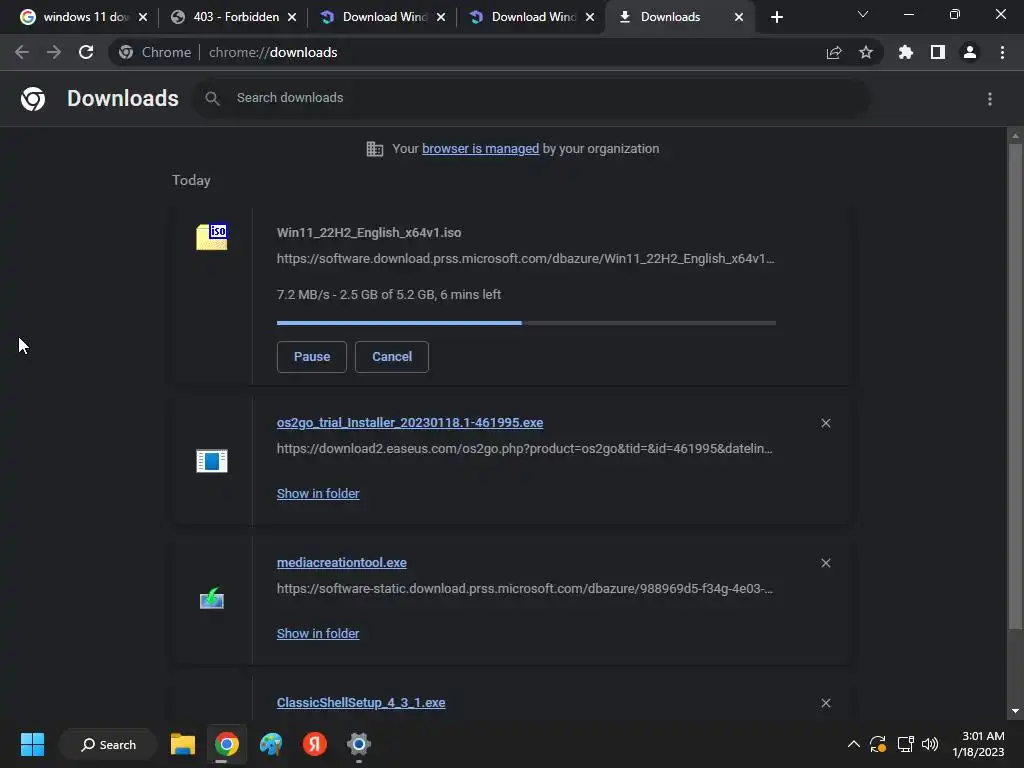Open the mediacreationtool.exe link
The image size is (1024, 768).
tap(342, 562)
